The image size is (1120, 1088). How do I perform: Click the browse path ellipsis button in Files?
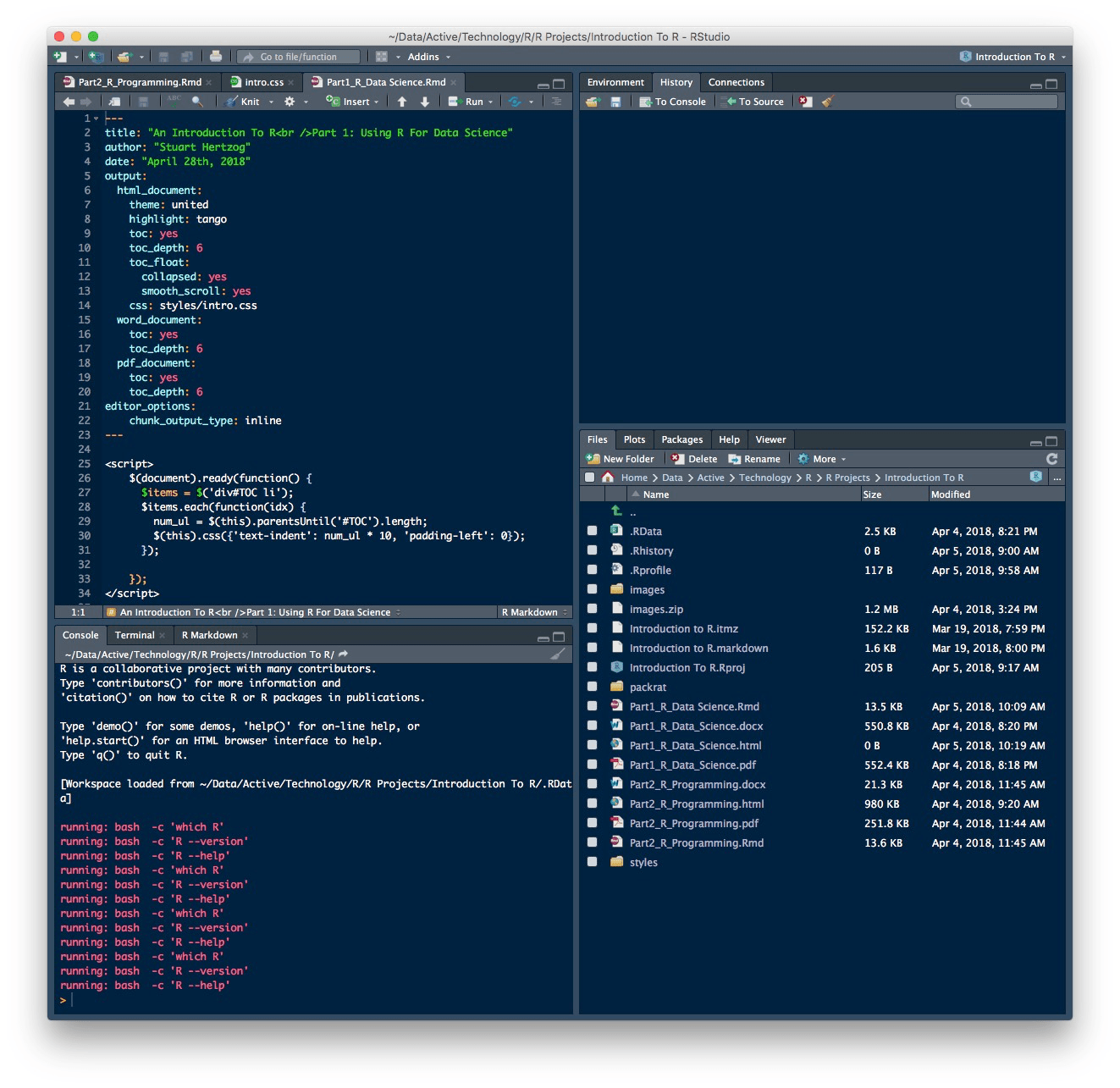pos(1057,478)
